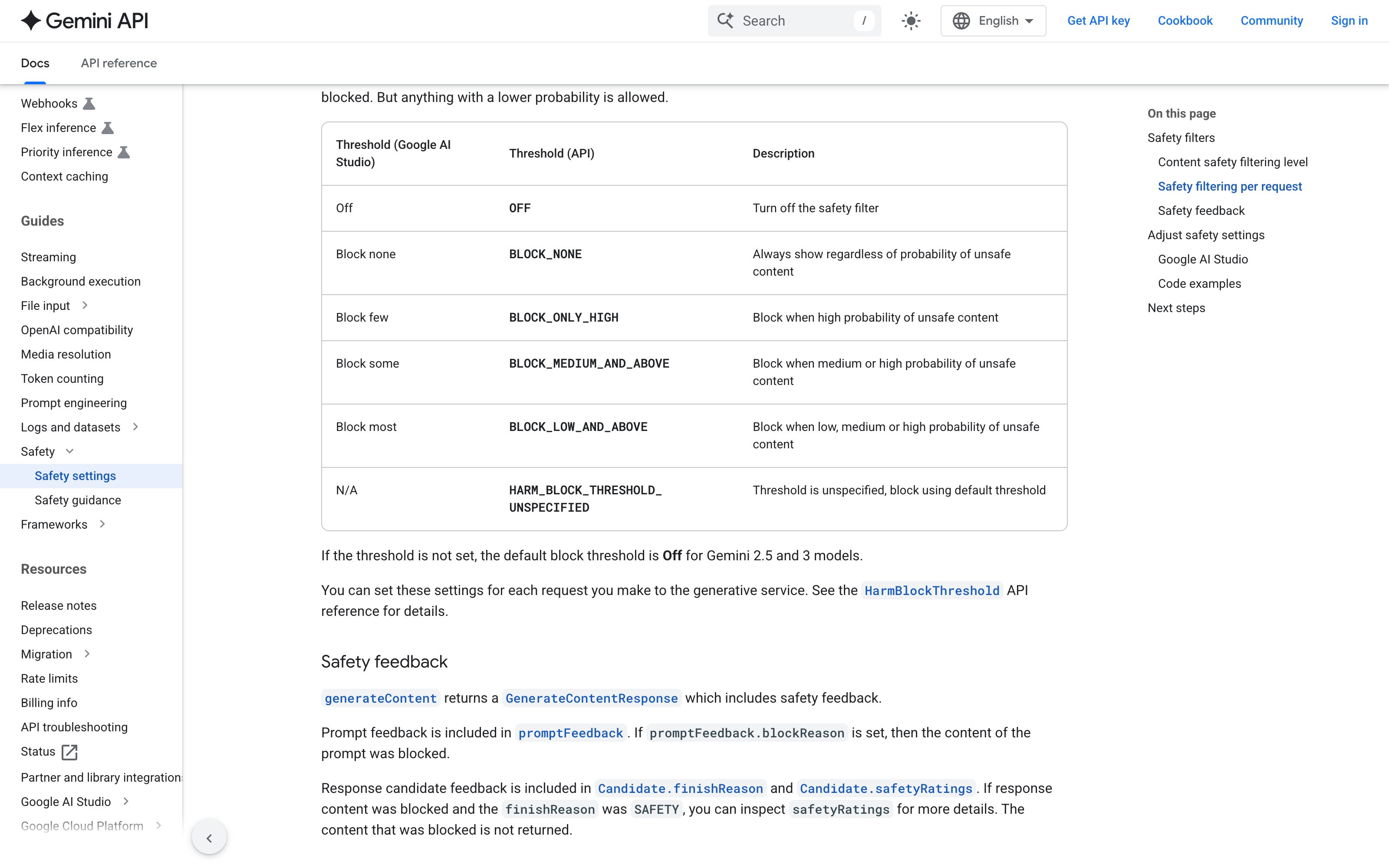
Task: Collapse the sidebar with the arrow button
Action: (x=209, y=838)
